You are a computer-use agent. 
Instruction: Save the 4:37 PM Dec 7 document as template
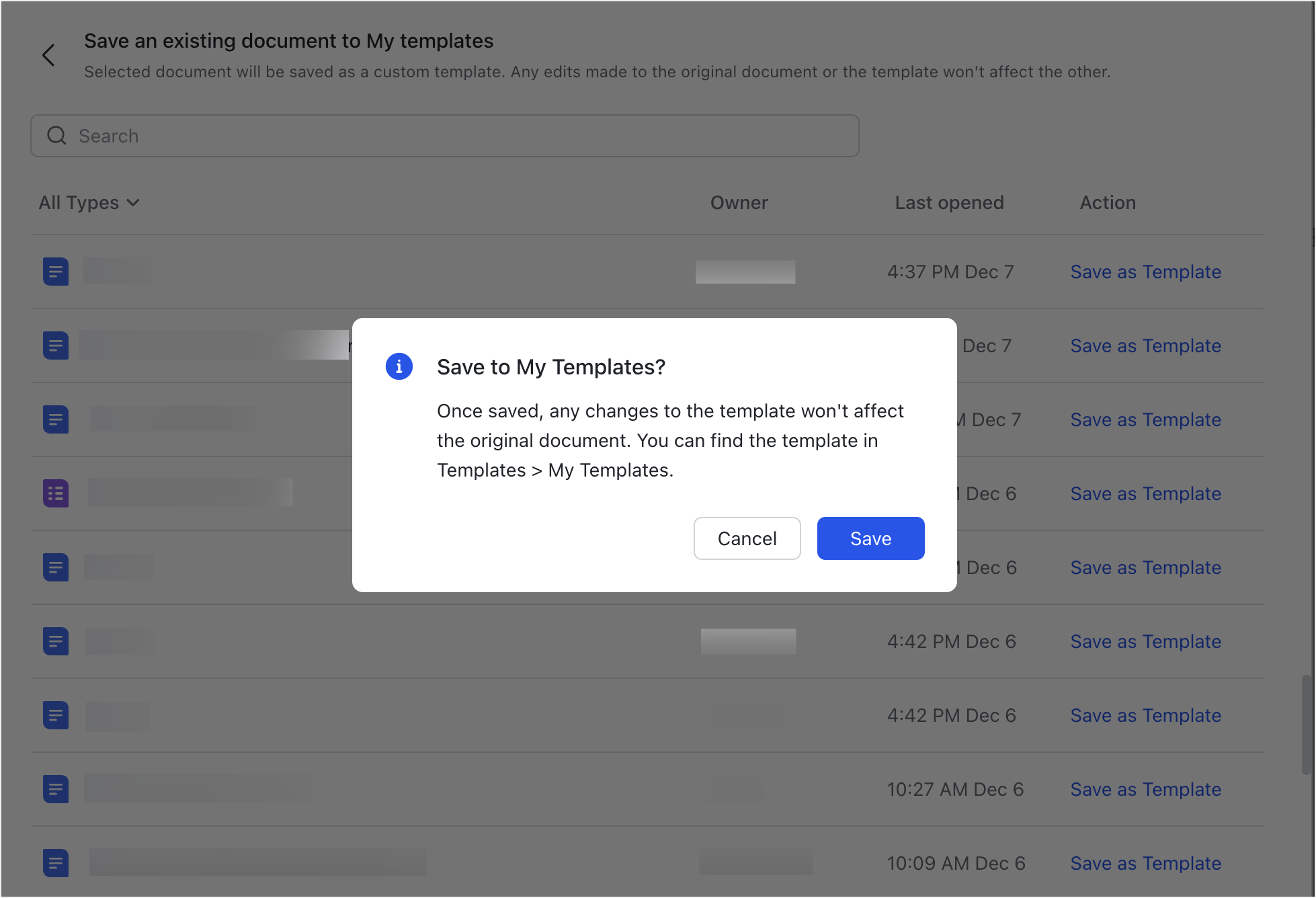coord(1145,272)
